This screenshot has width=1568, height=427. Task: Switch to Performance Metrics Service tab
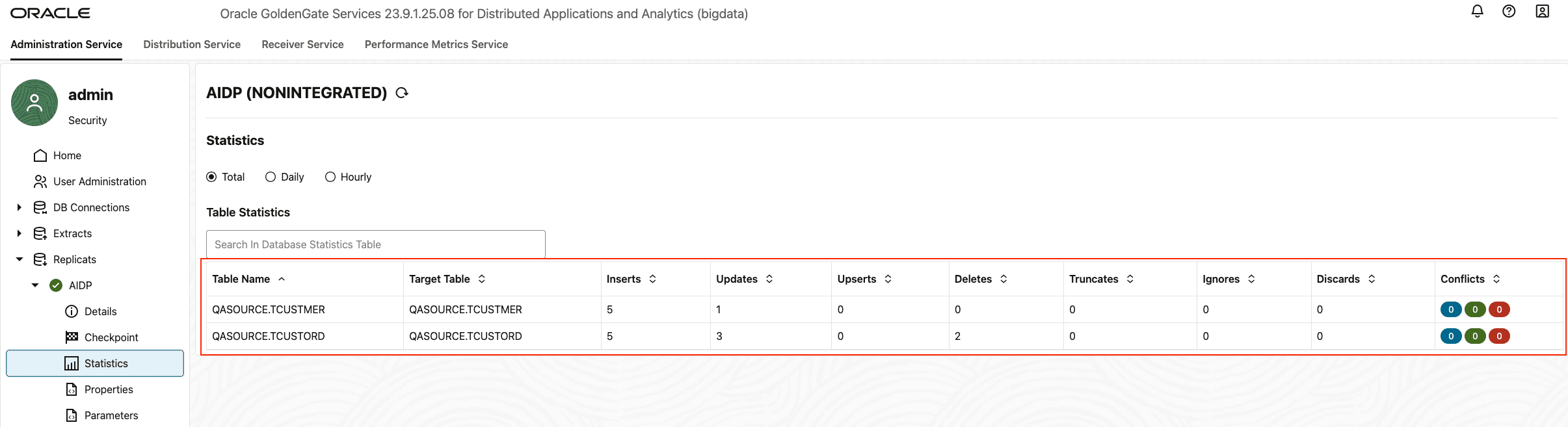(x=436, y=44)
